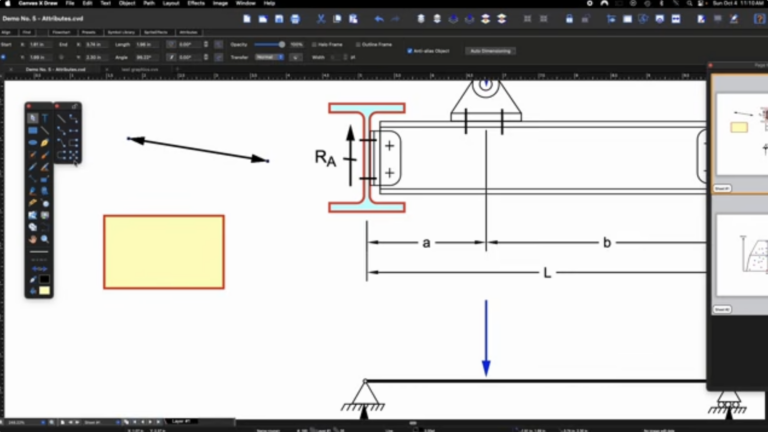The image size is (768, 432).
Task: Switch to the test graphics document tab
Action: pyautogui.click(x=140, y=70)
